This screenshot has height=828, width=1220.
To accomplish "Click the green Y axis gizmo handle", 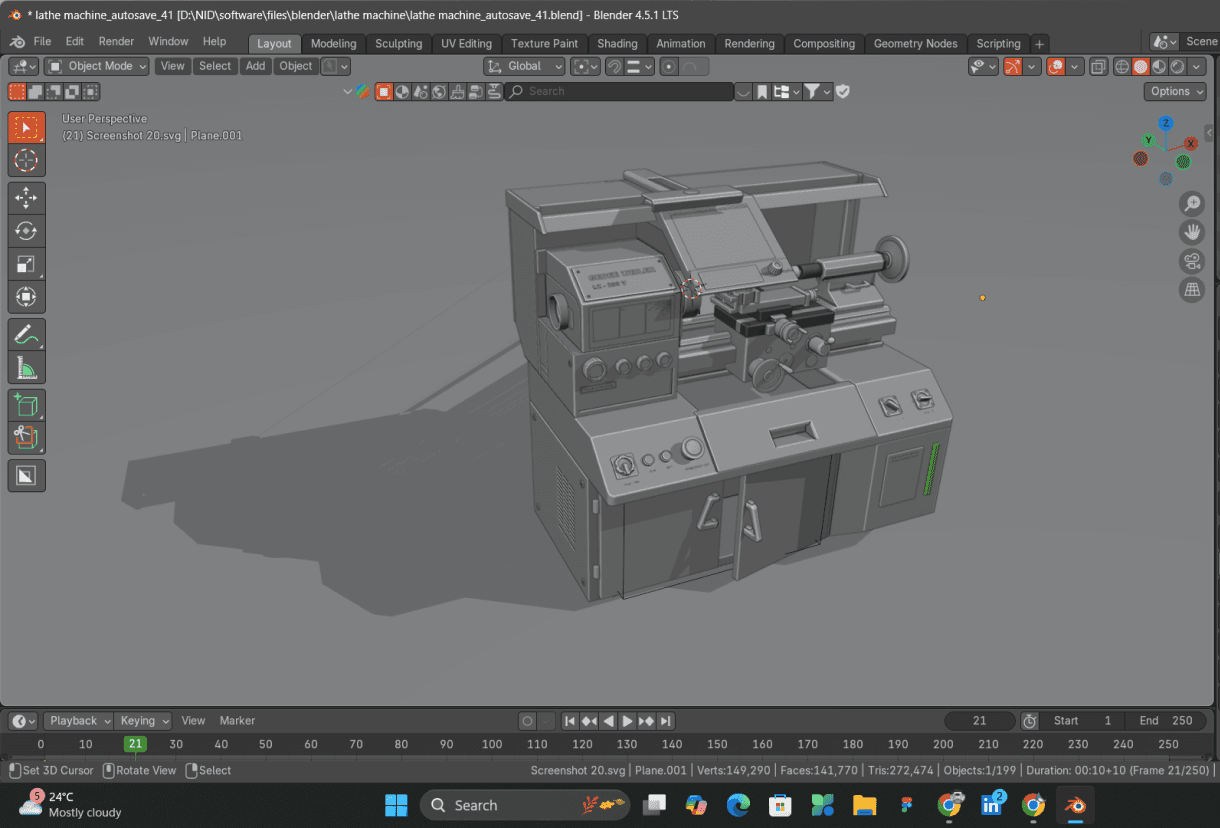I will (x=1149, y=140).
